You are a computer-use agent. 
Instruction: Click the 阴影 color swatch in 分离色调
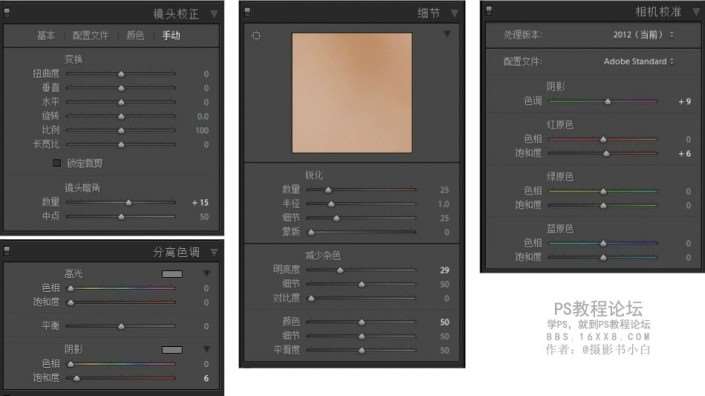(x=172, y=350)
